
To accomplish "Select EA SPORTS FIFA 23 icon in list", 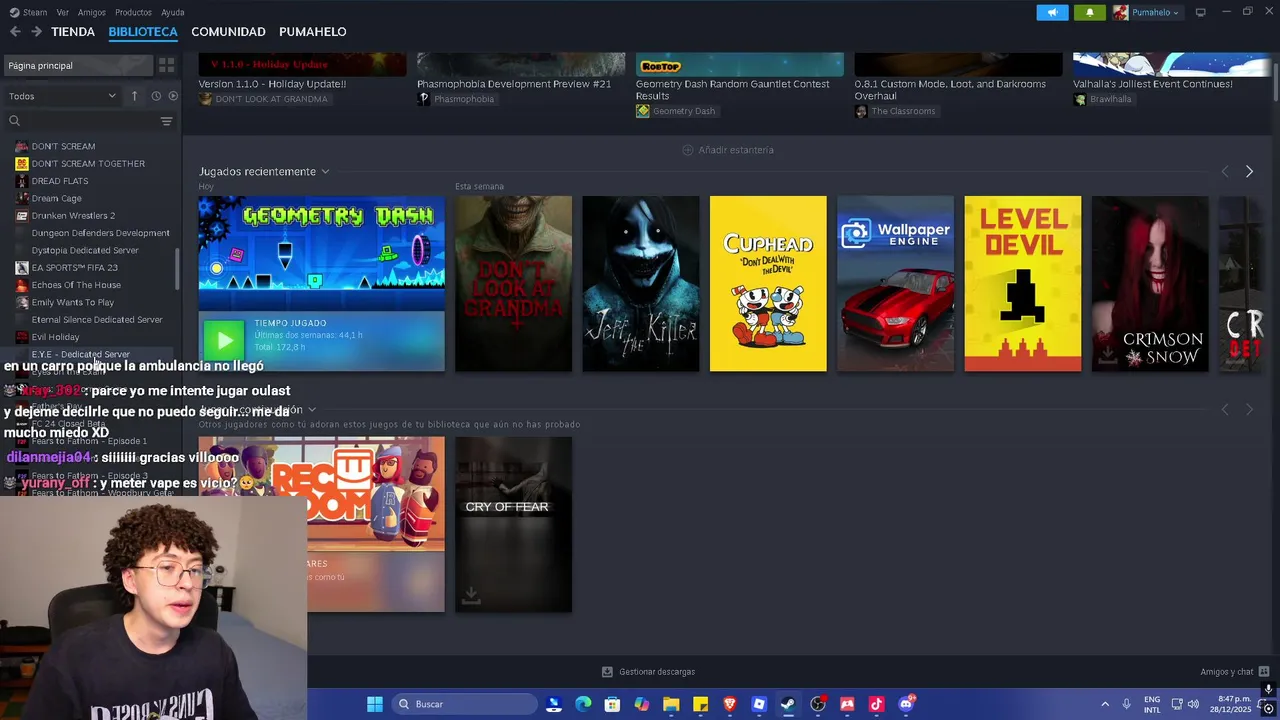I will coord(22,267).
